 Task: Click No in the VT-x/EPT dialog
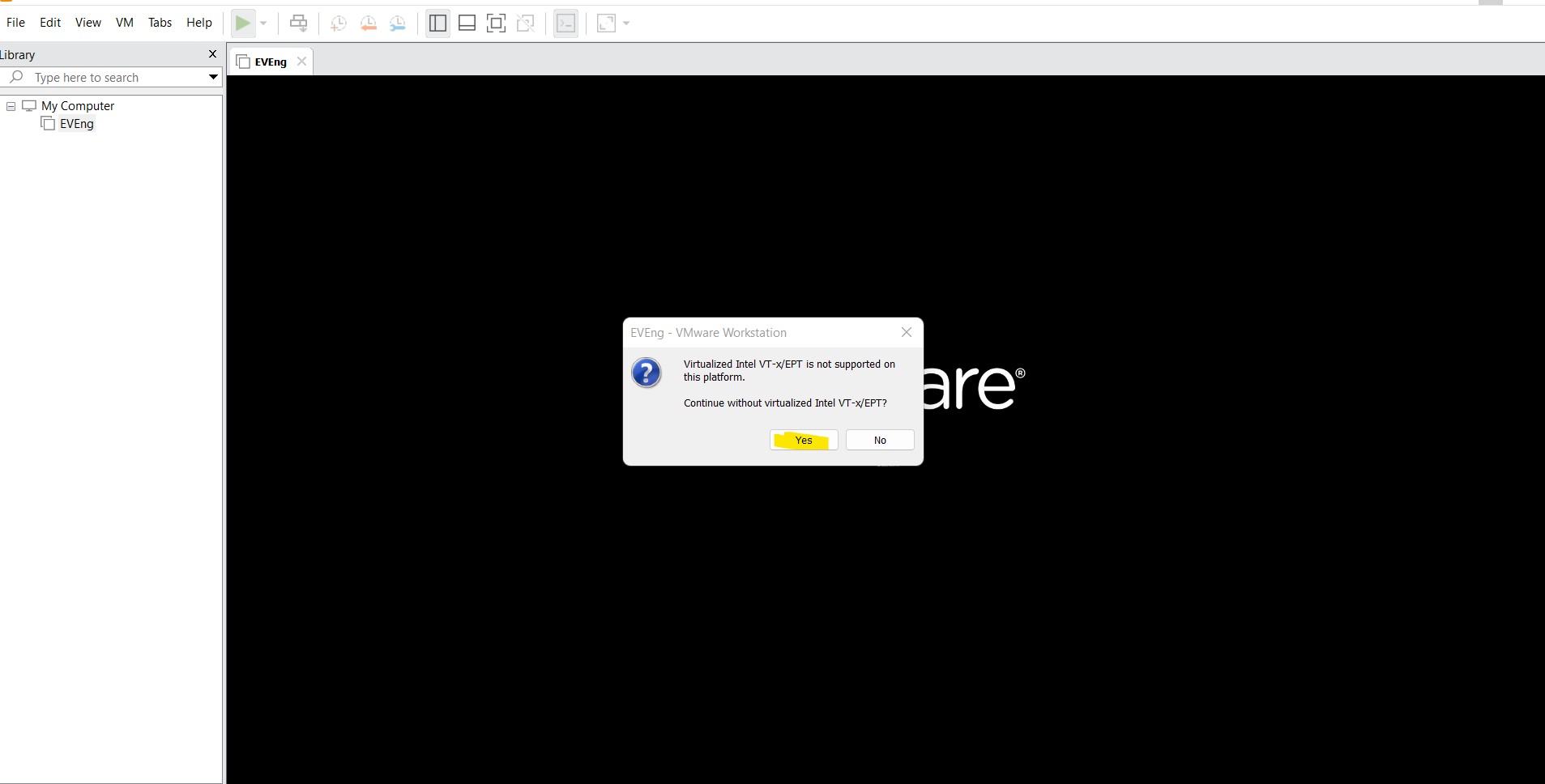point(880,441)
